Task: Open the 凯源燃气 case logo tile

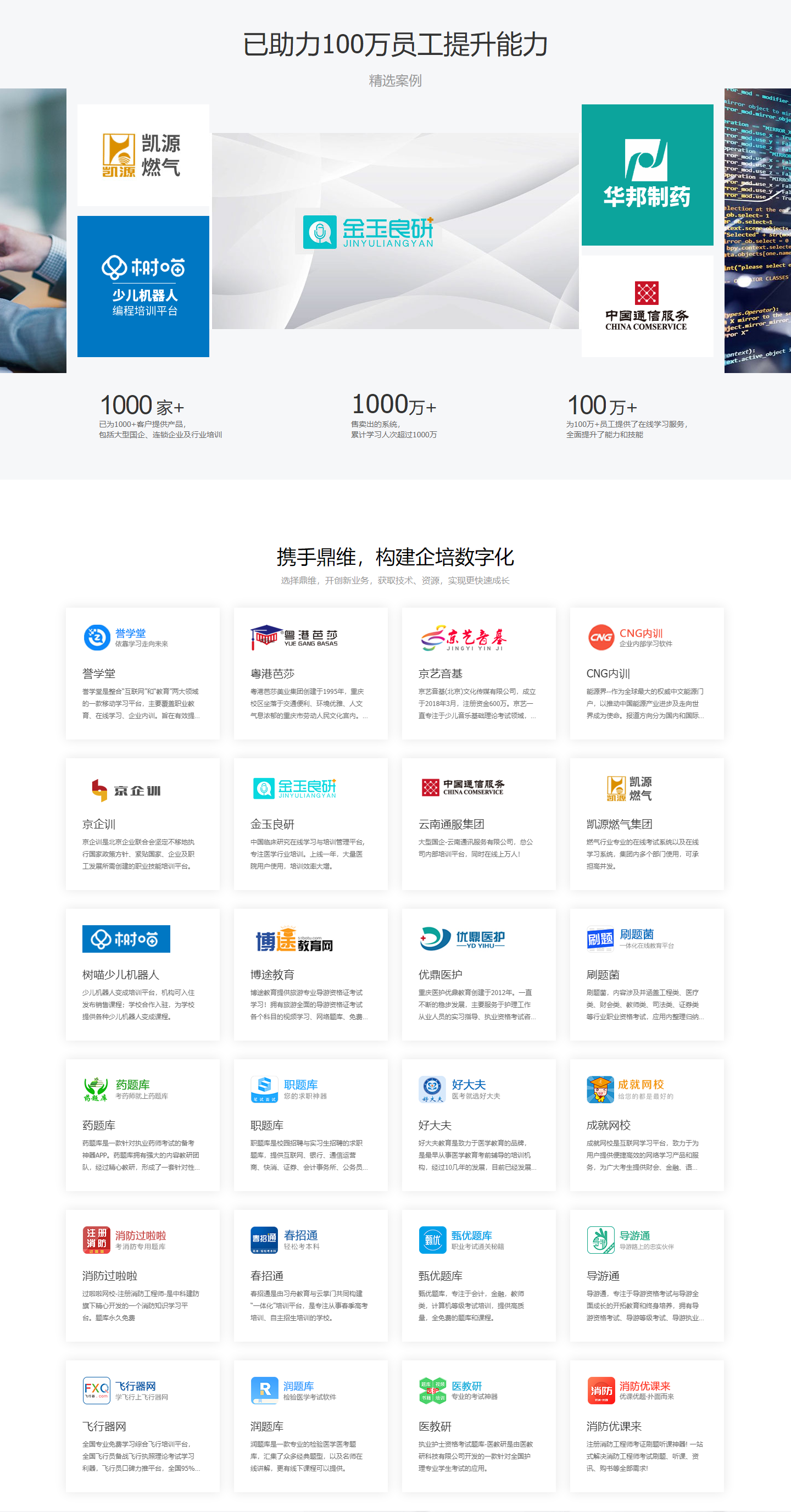Action: point(143,155)
